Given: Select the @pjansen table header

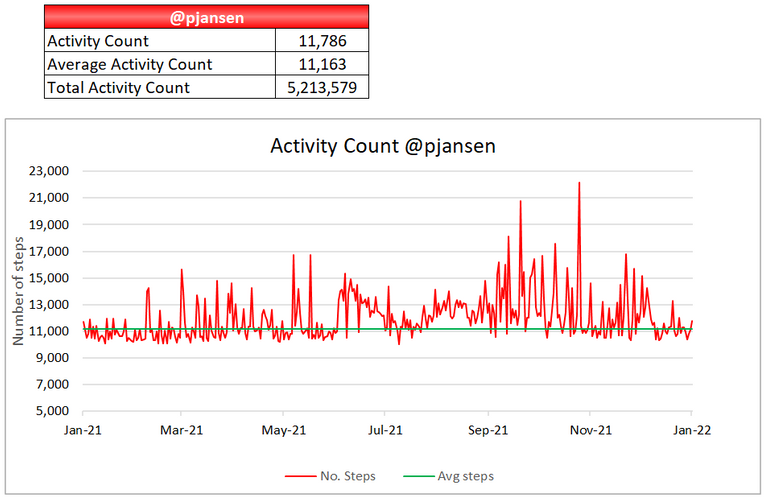Looking at the screenshot, I should 206,17.
